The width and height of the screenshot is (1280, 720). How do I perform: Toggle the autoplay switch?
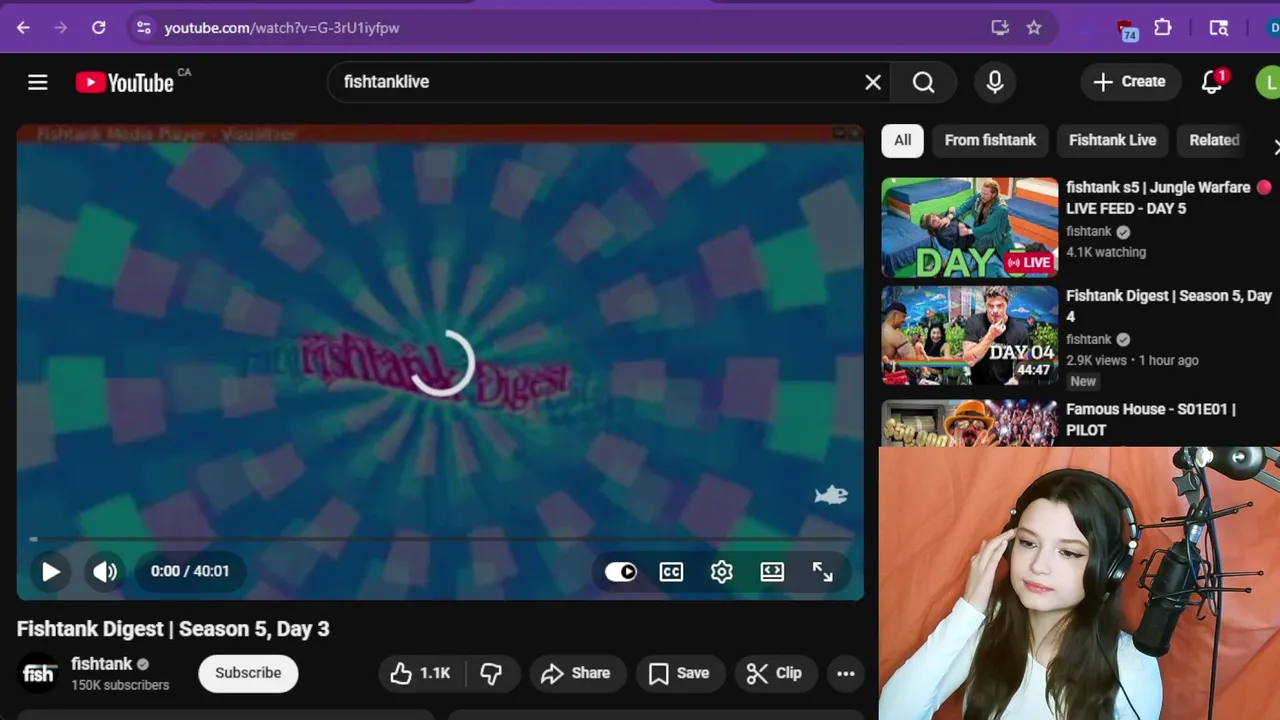click(x=621, y=572)
